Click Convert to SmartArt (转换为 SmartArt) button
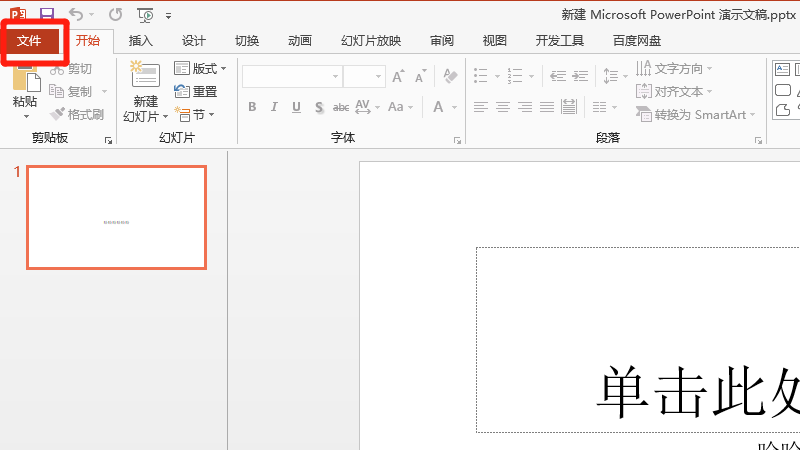Screen dimensions: 800x450 click(693, 114)
